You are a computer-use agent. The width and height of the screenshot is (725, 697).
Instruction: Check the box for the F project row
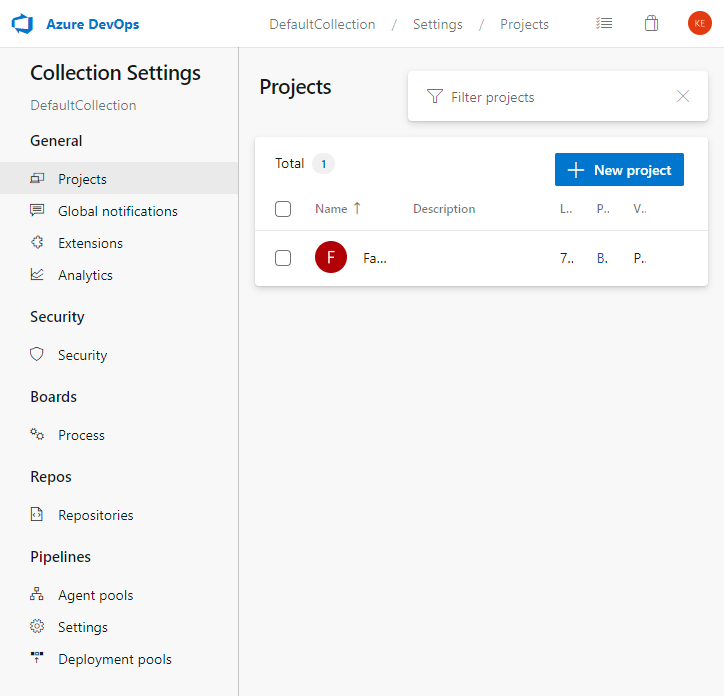pyautogui.click(x=283, y=258)
